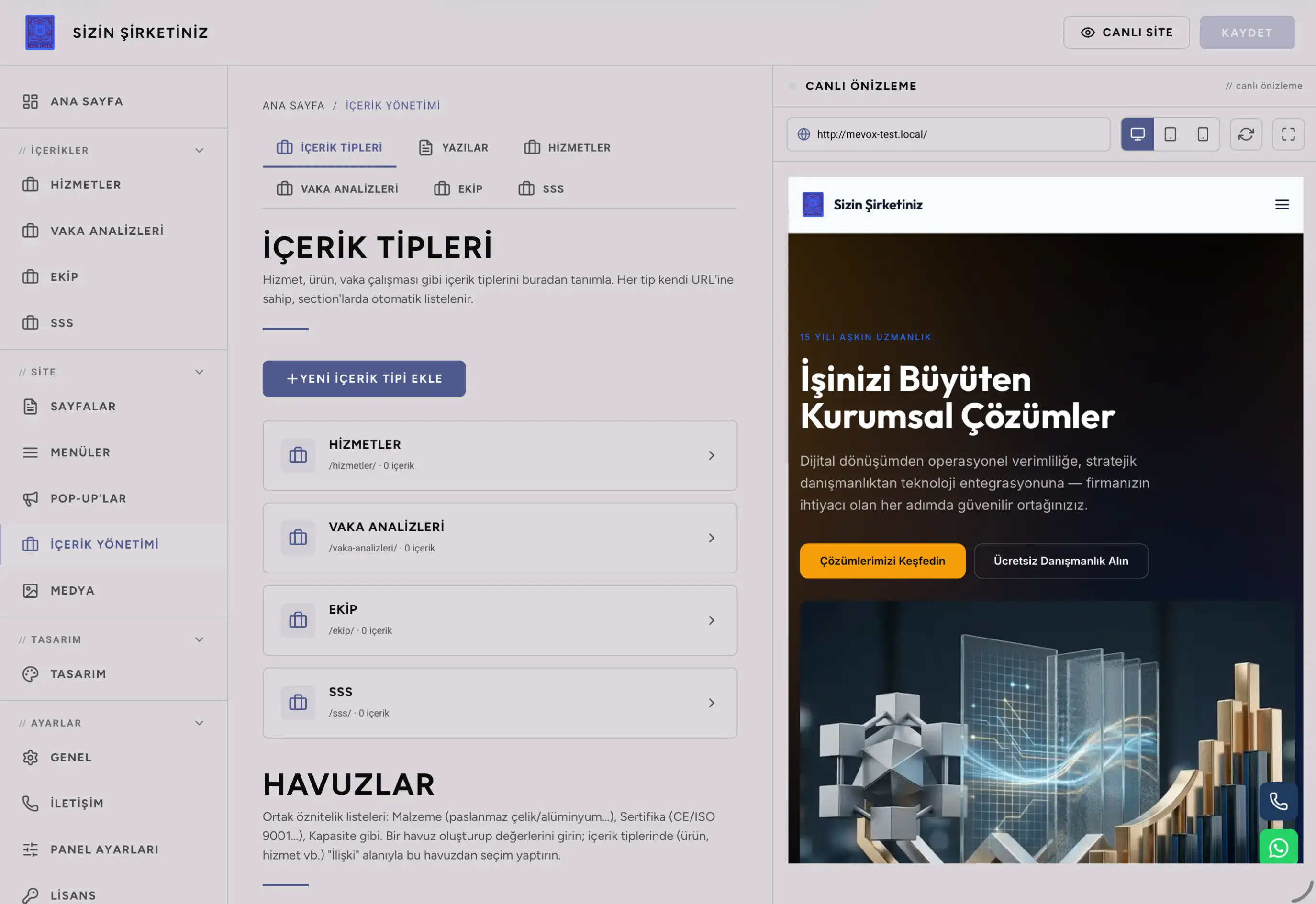
Task: Open Genel settings in sidebar
Action: click(113, 757)
